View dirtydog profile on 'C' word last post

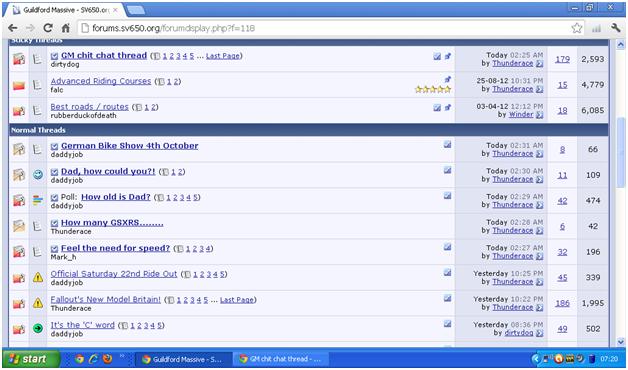pyautogui.click(x=519, y=333)
